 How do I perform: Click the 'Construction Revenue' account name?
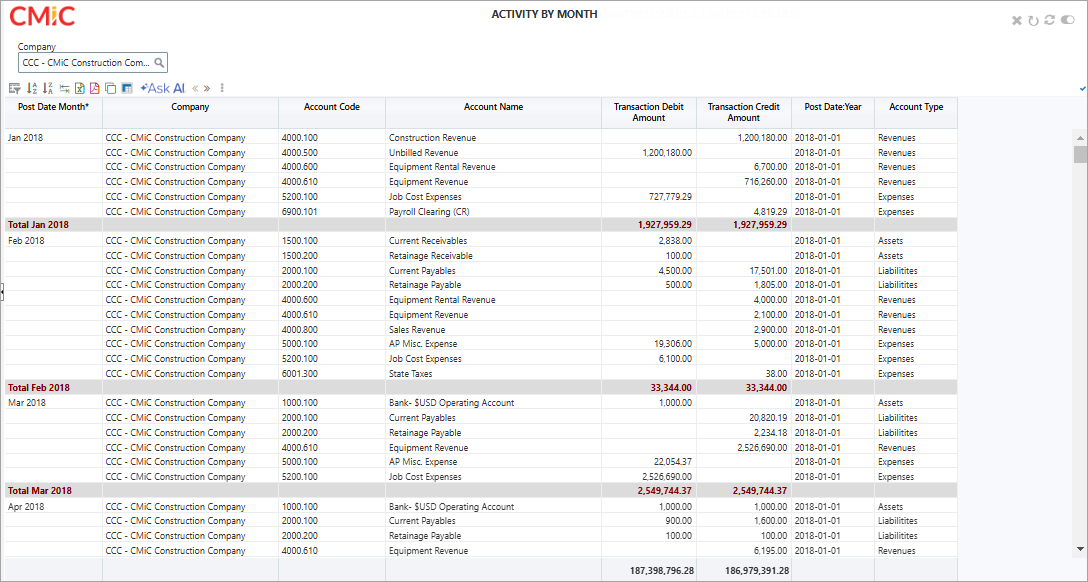[432, 137]
